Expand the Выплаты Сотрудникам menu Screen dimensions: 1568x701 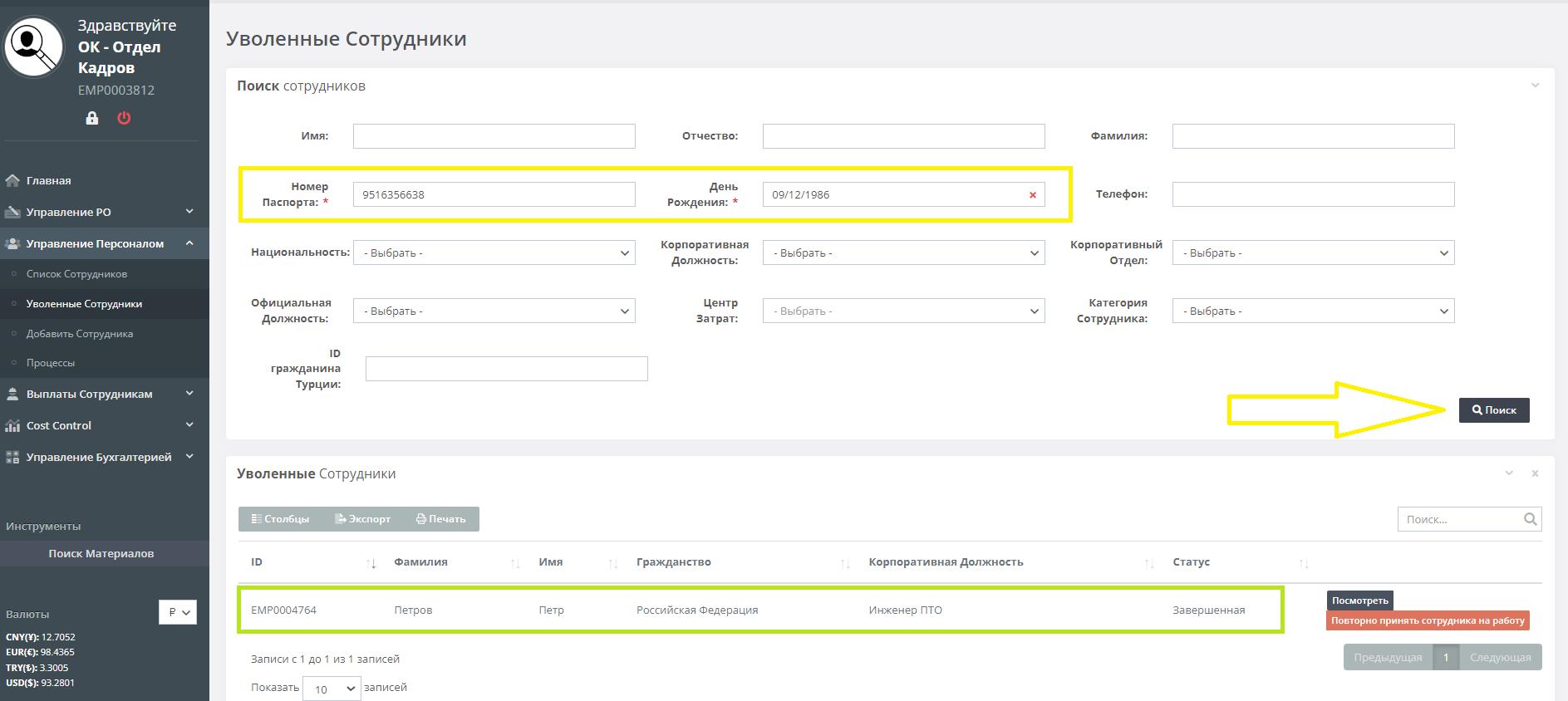pyautogui.click(x=189, y=394)
